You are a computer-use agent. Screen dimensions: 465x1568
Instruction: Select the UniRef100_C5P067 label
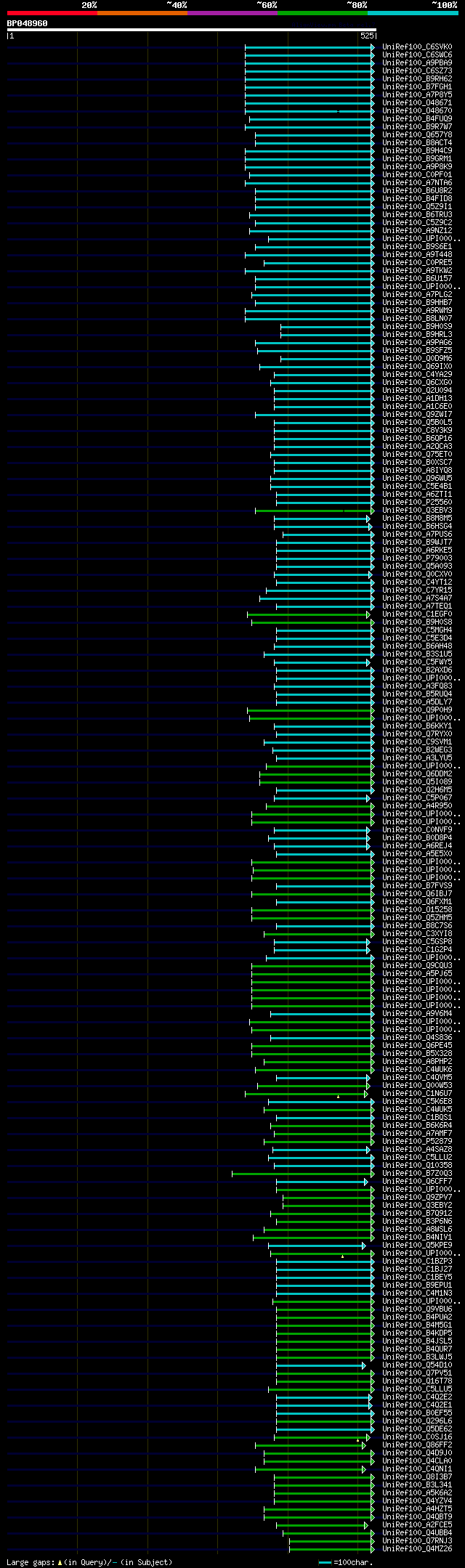tap(417, 798)
